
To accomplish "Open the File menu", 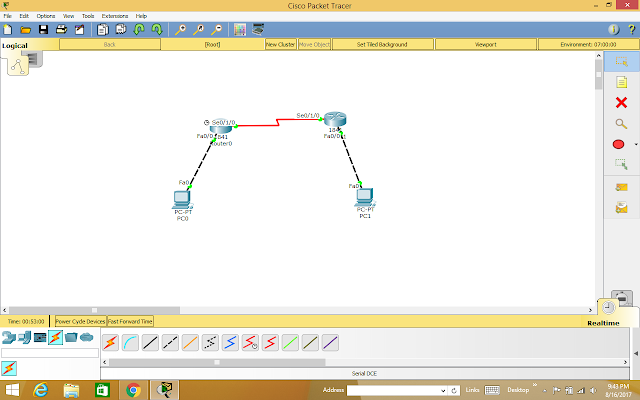I will (x=7, y=16).
